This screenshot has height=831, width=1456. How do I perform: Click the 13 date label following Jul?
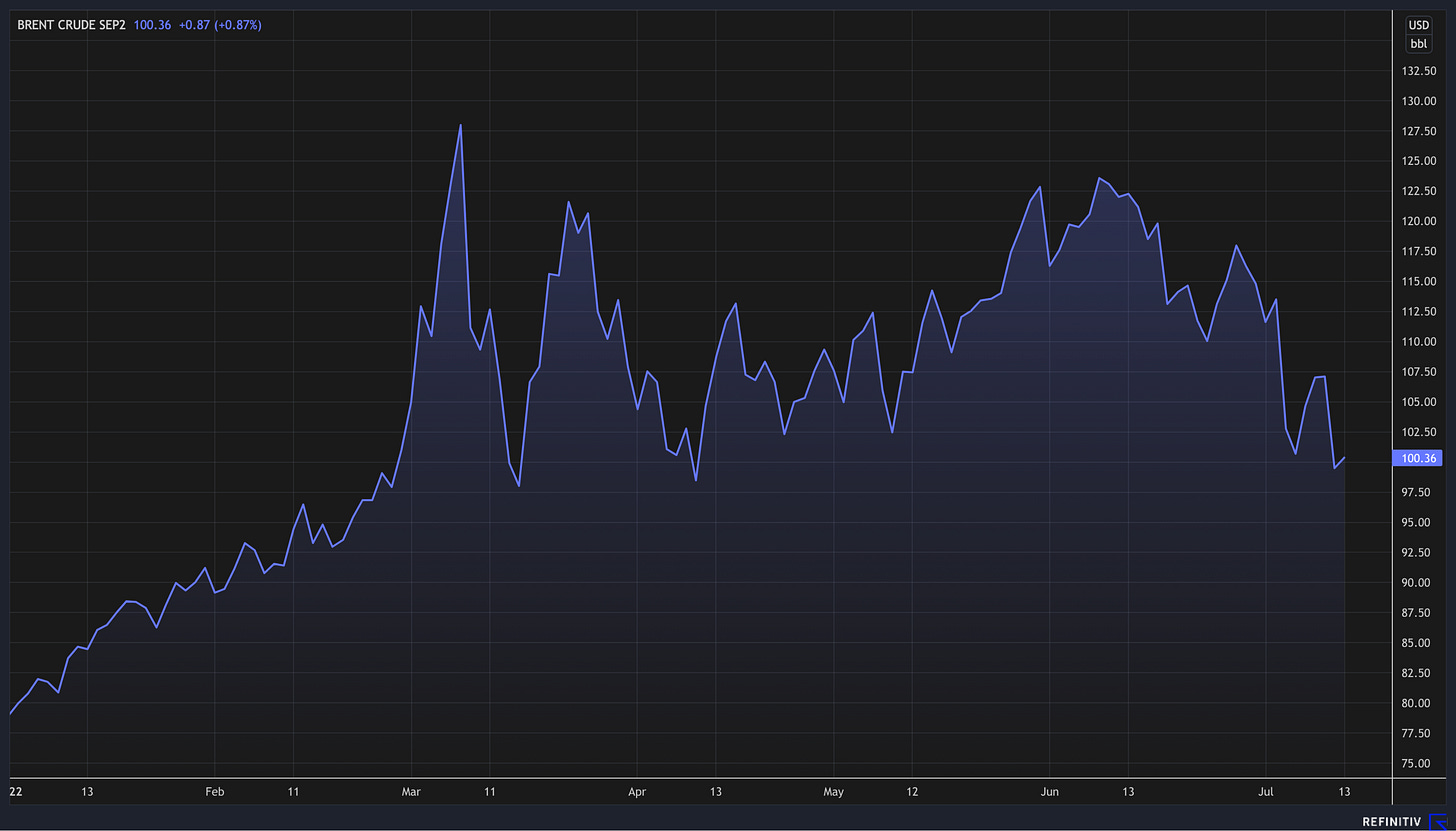click(x=1344, y=791)
